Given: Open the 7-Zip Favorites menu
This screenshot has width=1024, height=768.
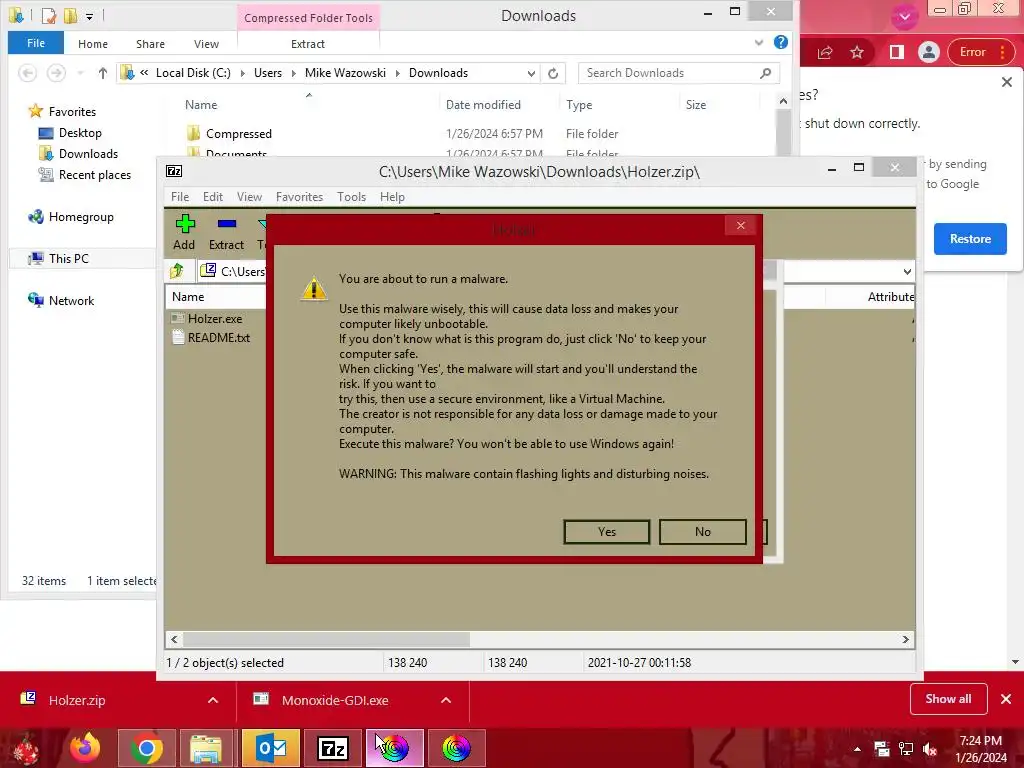Looking at the screenshot, I should click(299, 197).
